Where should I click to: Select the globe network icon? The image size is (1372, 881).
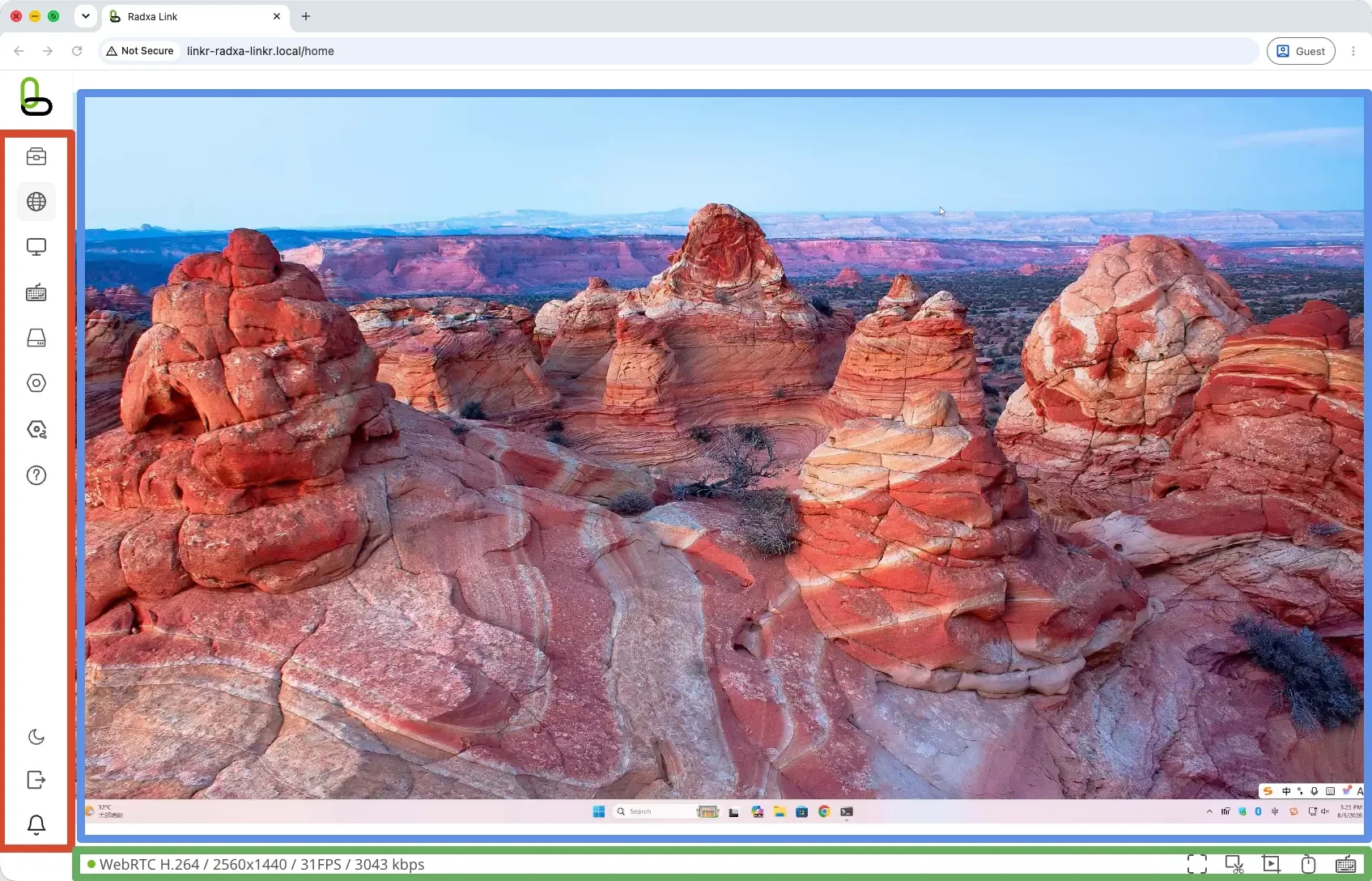click(36, 202)
